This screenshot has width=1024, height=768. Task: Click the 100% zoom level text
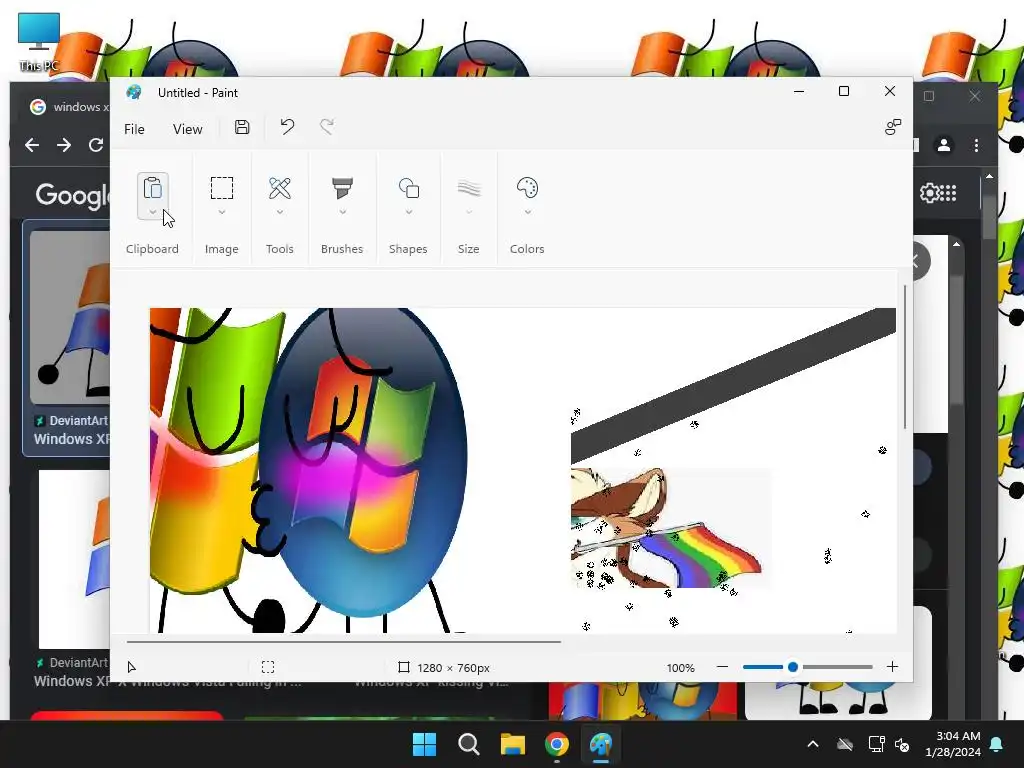point(680,667)
